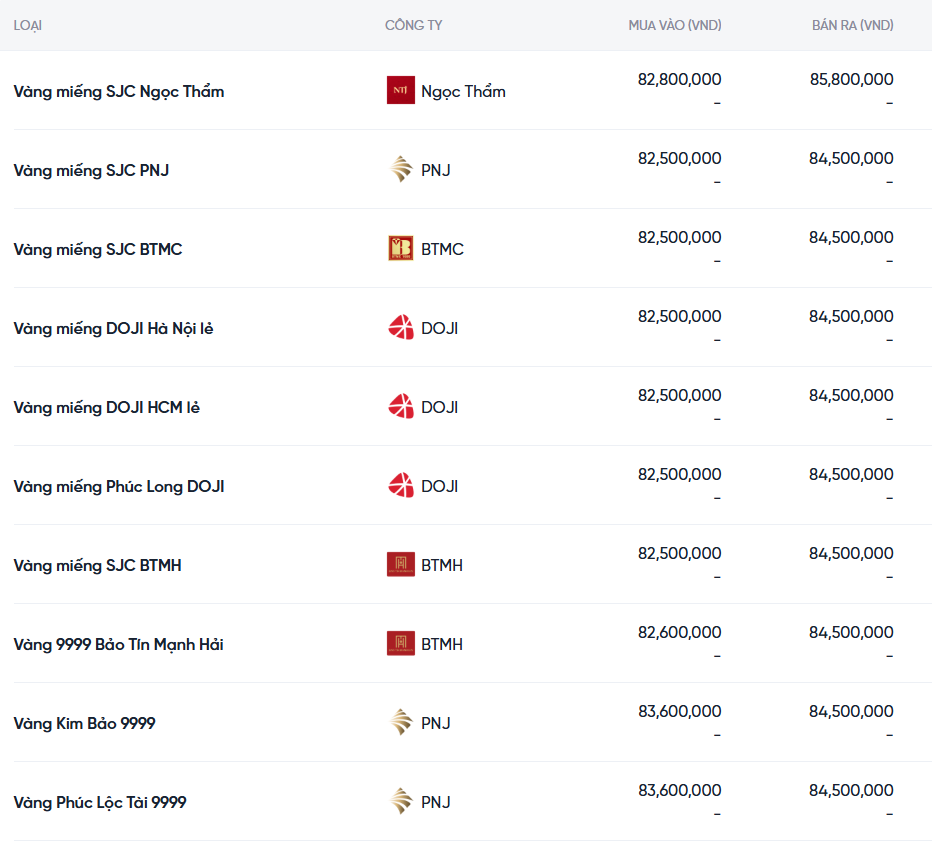
Task: Select Vàng miếng DOJI HCM lẻ title
Action: pyautogui.click(x=106, y=408)
